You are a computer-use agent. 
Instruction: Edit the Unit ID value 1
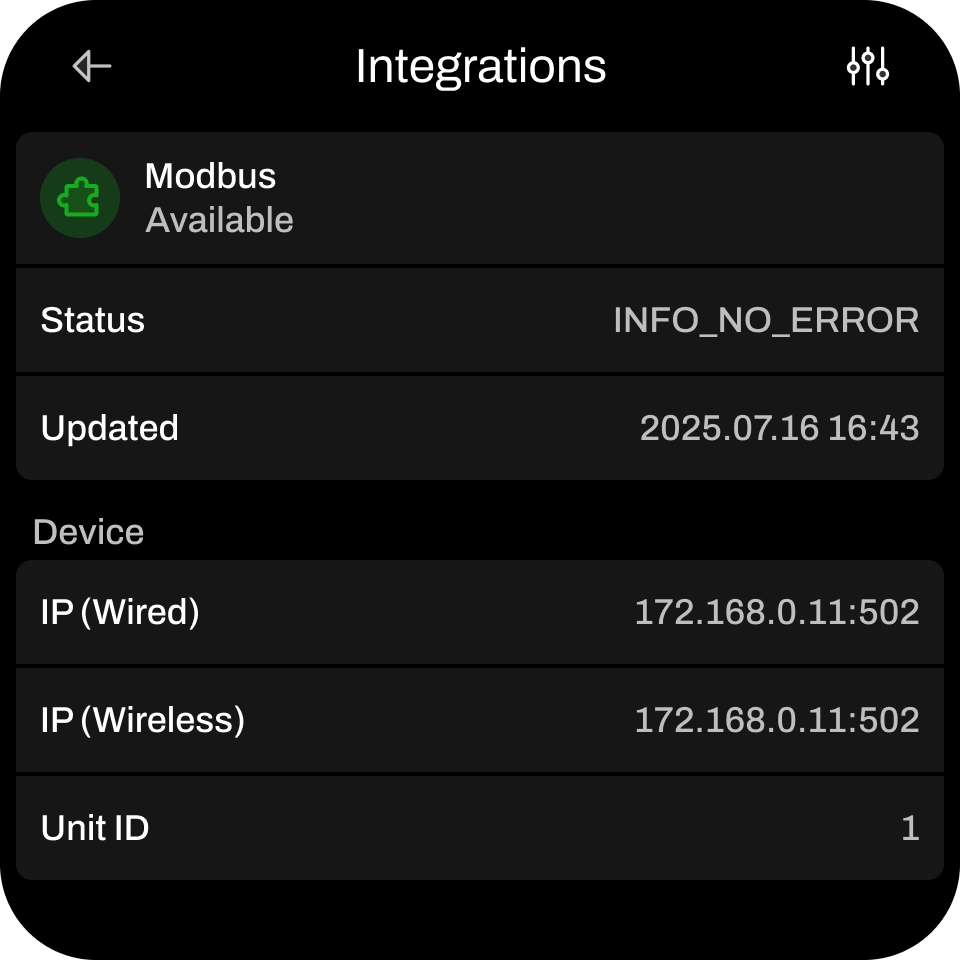point(909,828)
